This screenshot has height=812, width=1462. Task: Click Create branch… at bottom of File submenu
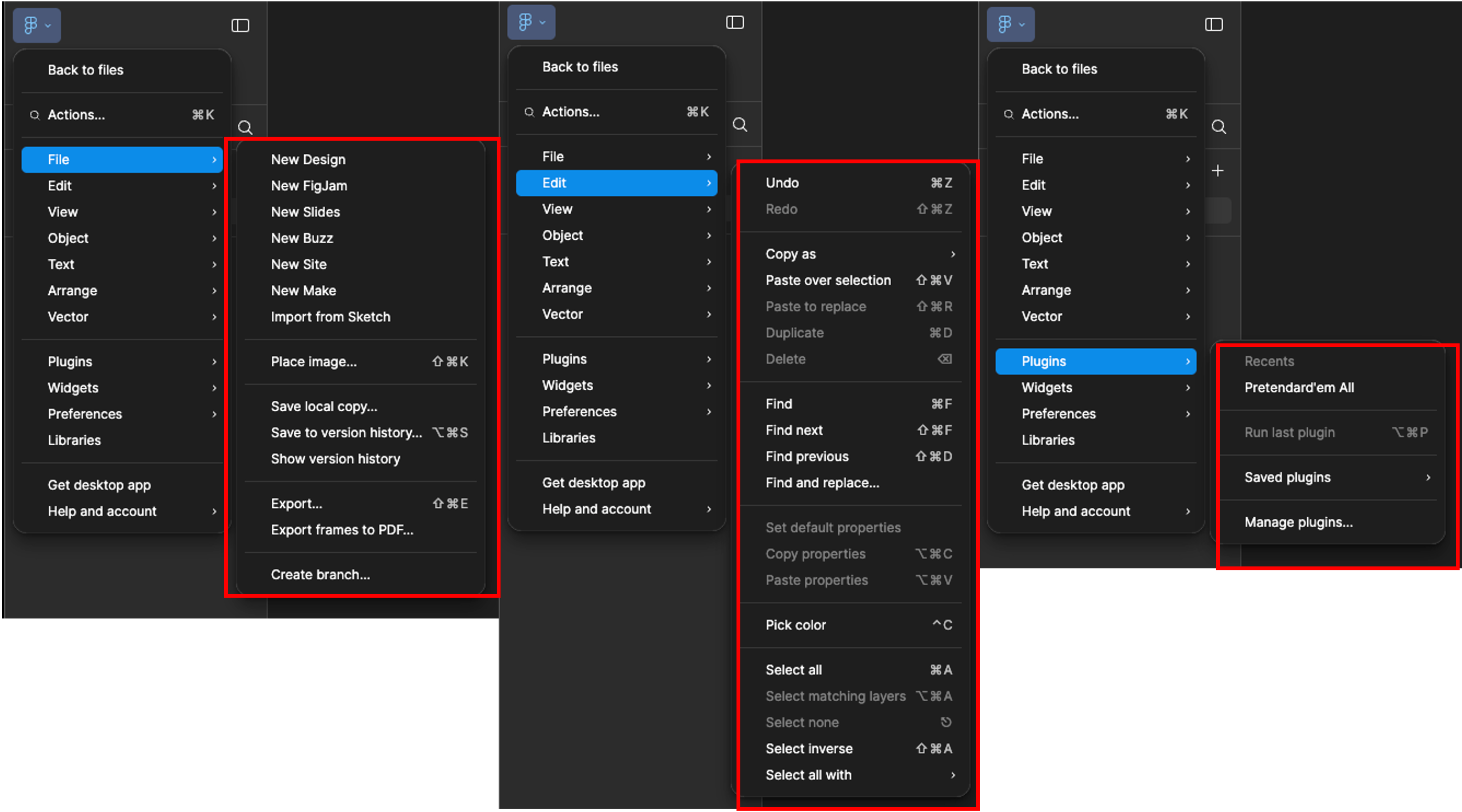(x=320, y=575)
